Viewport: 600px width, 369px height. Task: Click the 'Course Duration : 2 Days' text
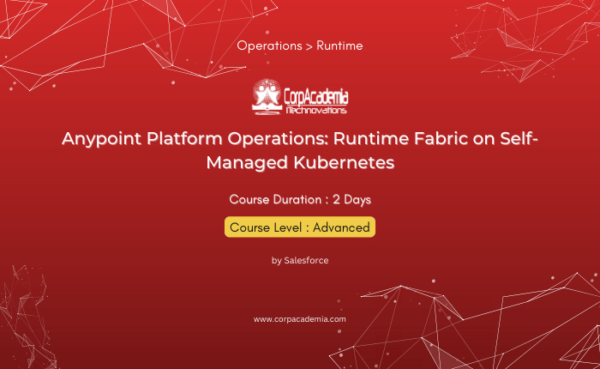pos(300,199)
